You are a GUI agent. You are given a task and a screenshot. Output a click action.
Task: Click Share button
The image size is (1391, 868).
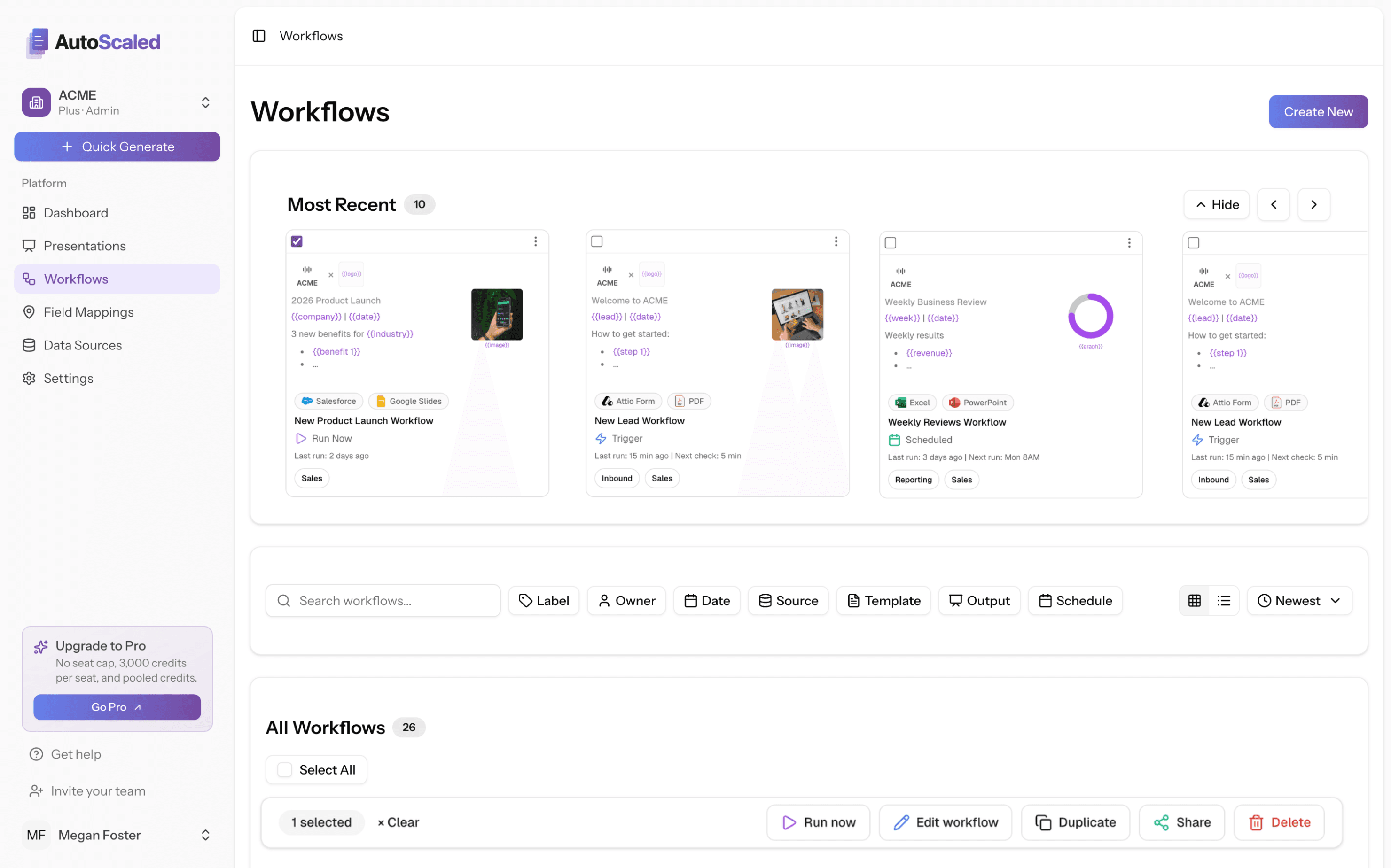click(1182, 822)
